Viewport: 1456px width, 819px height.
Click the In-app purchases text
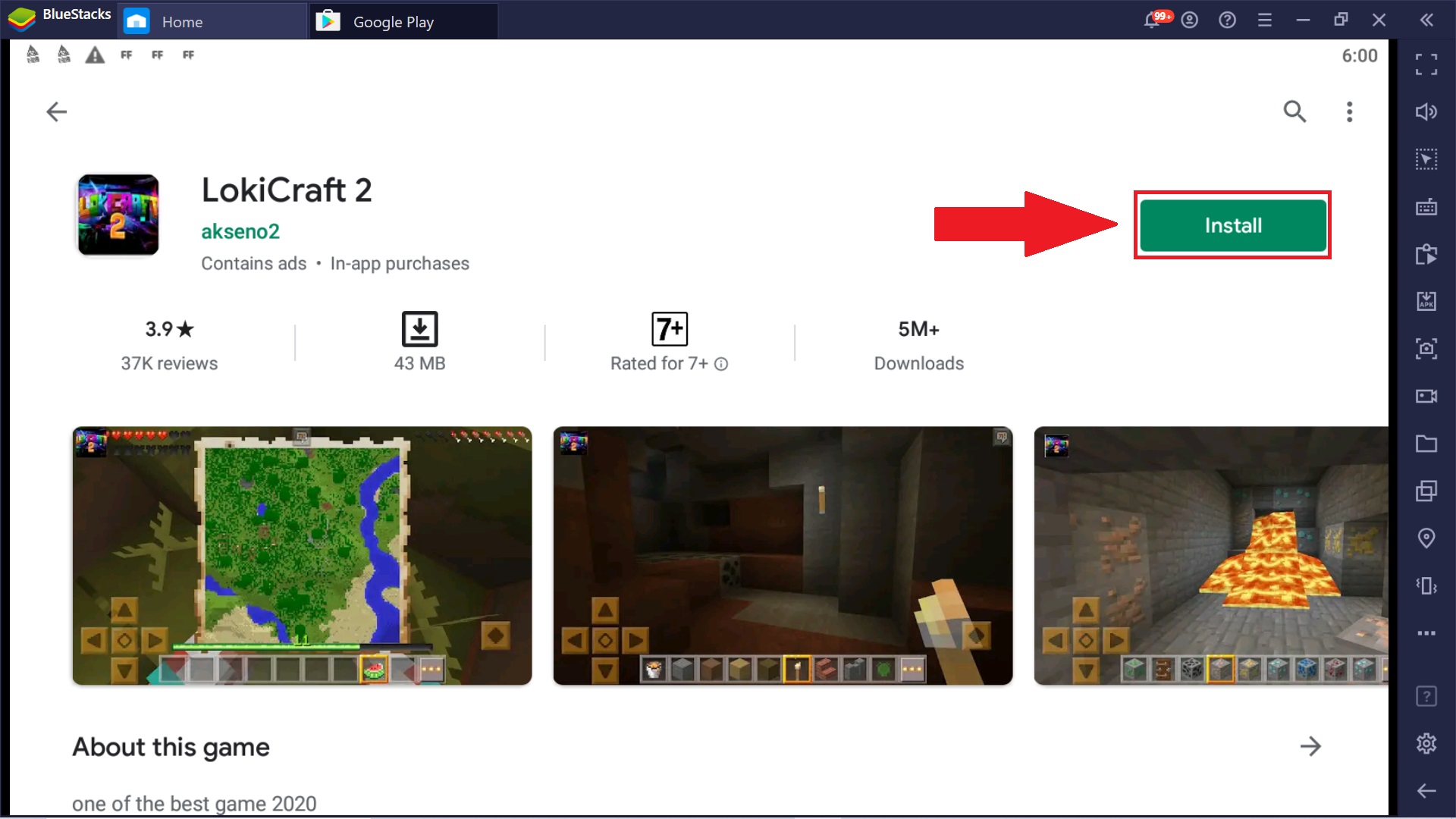[400, 264]
